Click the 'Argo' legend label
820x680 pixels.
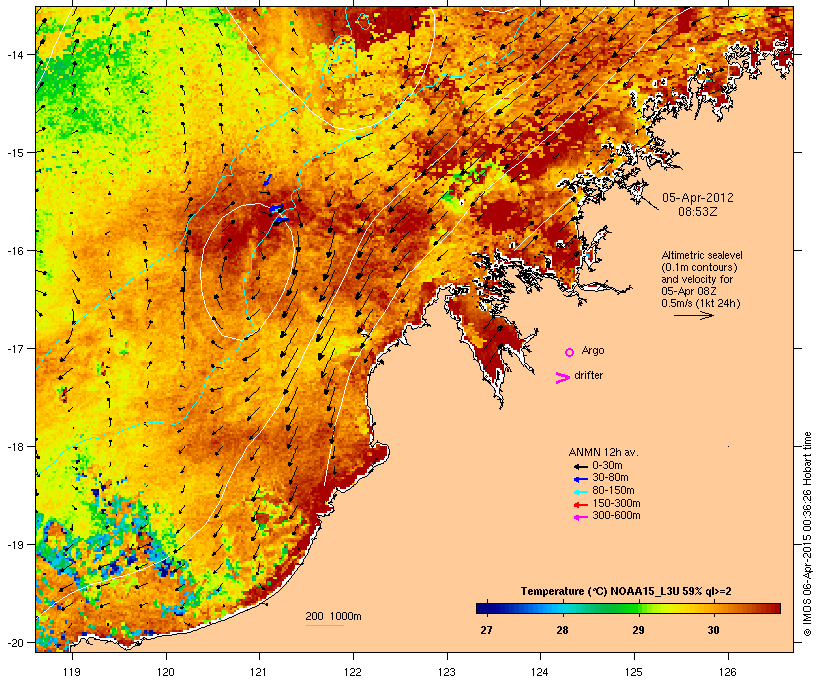593,350
